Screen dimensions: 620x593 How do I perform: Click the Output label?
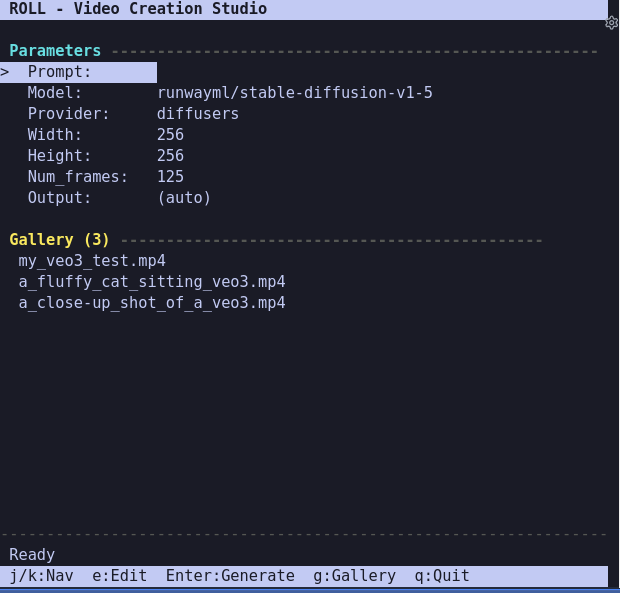click(59, 198)
